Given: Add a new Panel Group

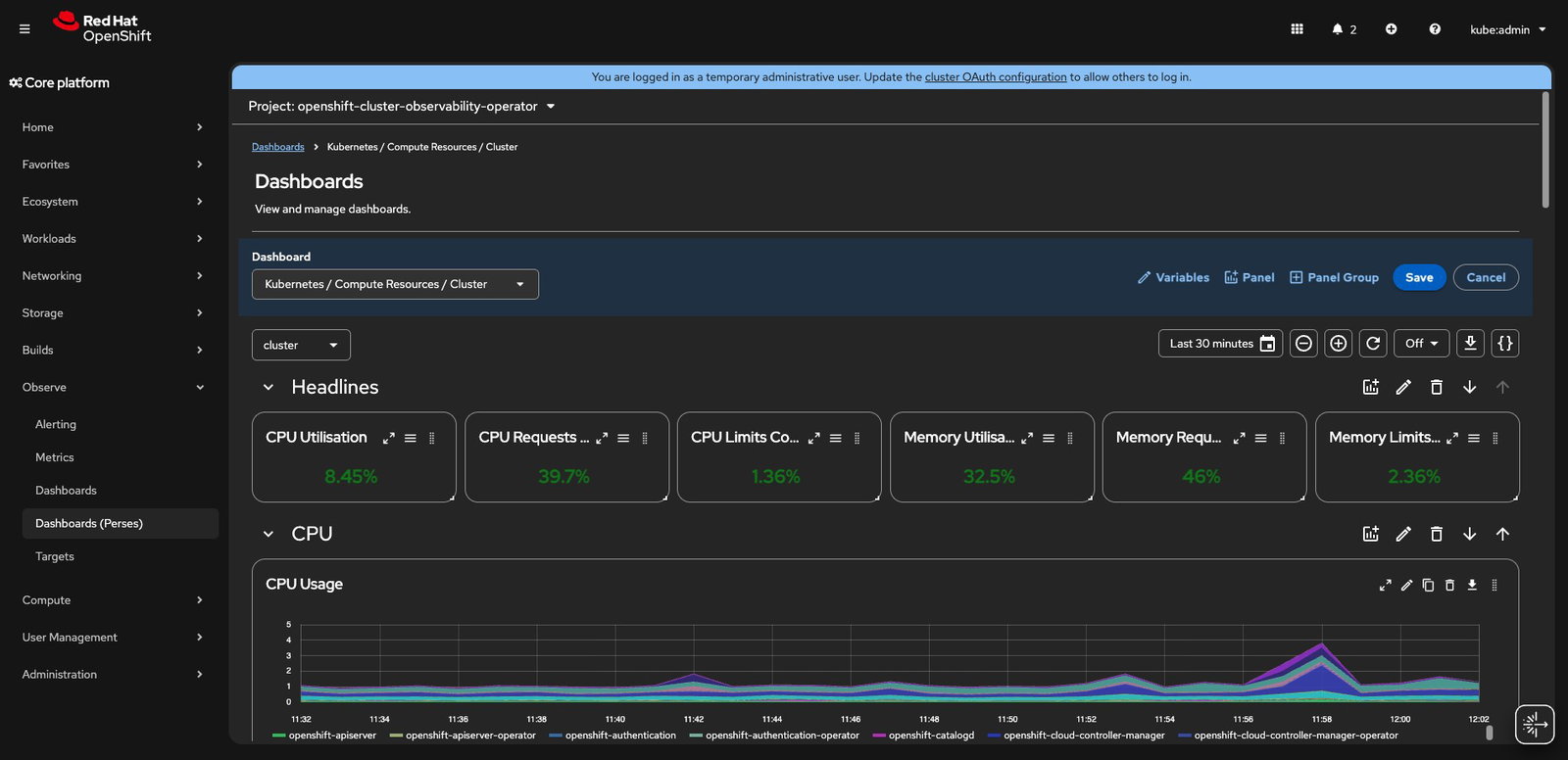Looking at the screenshot, I should [x=1334, y=277].
